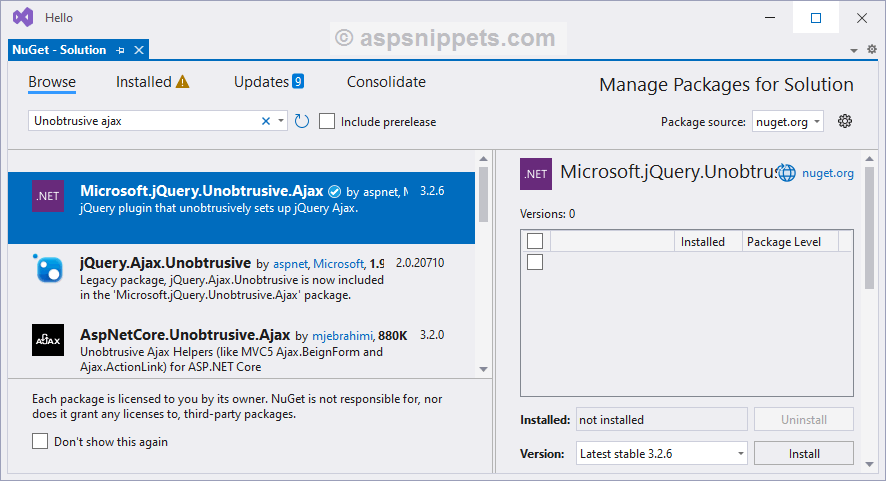Click the details pane scrollbar thumb
This screenshot has height=481, width=886.
point(869,228)
